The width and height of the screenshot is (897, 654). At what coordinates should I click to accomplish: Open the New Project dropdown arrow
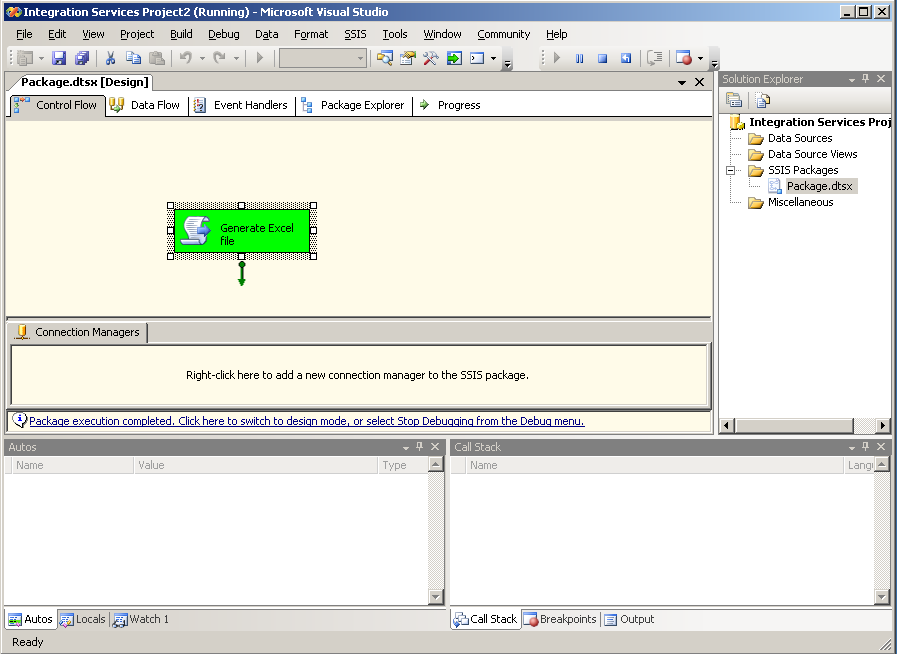tap(41, 58)
